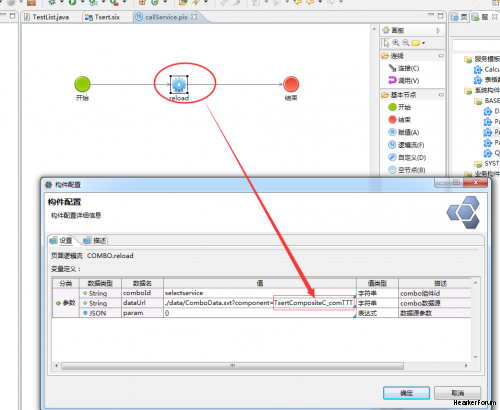
Task: Choose the connection (C) line tool
Action: click(404, 68)
